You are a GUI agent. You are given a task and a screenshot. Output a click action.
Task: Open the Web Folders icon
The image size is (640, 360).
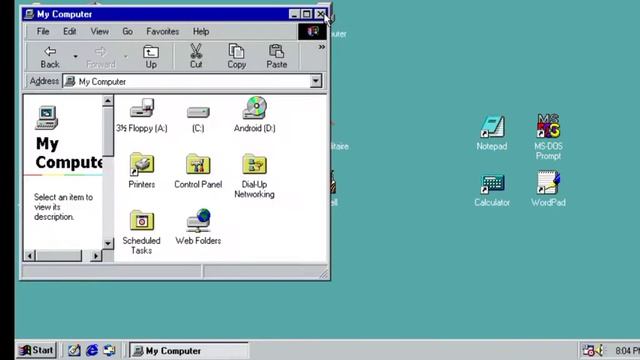198,227
